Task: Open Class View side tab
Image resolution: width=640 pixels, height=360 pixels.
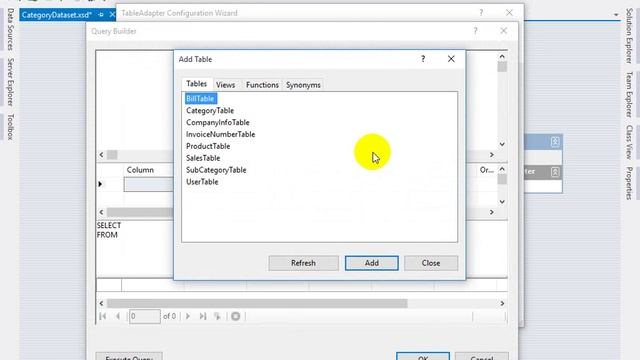Action: pyautogui.click(x=629, y=142)
